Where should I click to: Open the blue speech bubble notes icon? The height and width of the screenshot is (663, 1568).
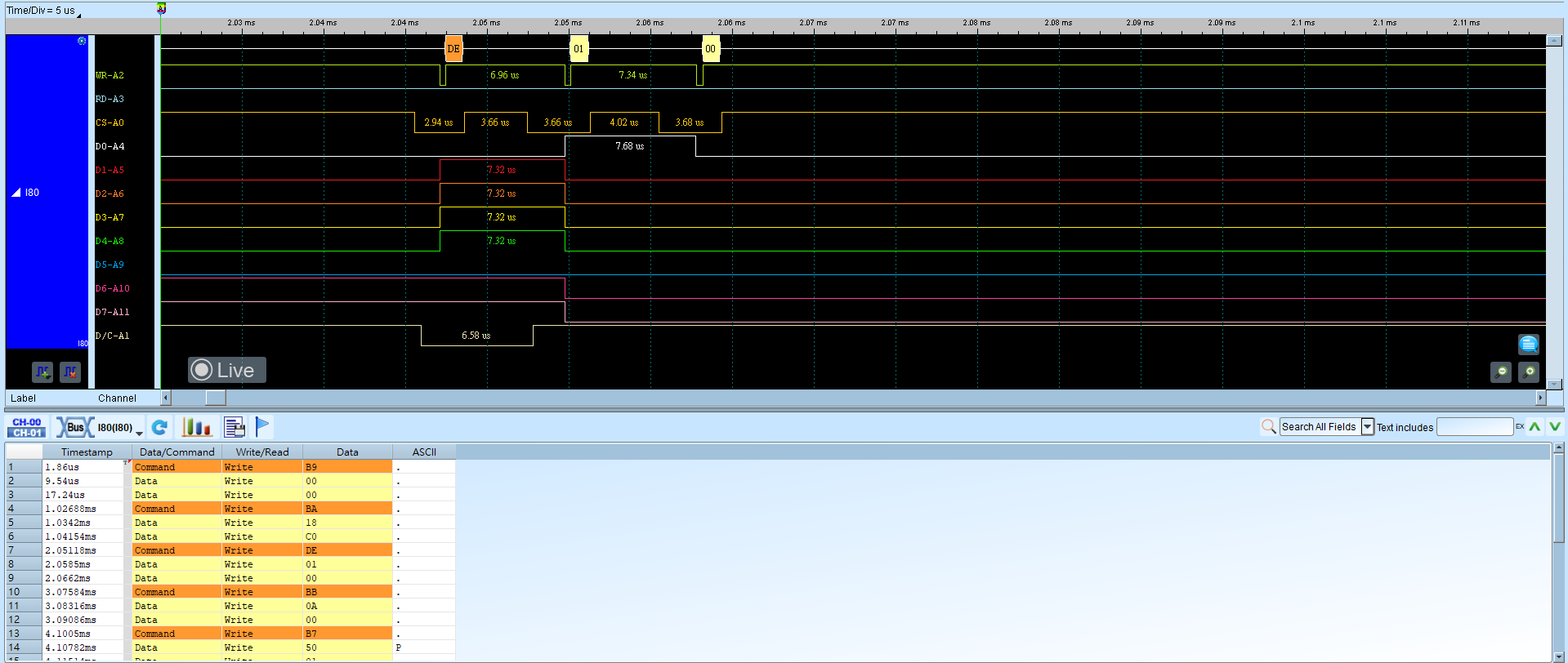pyautogui.click(x=1529, y=344)
